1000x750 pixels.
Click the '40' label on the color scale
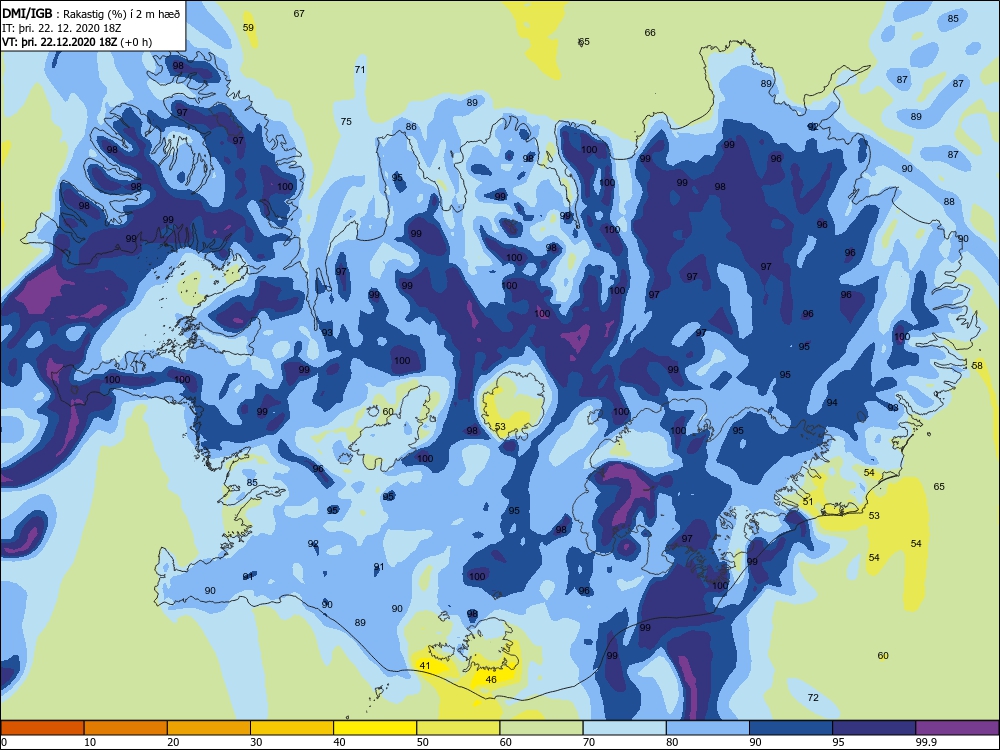tap(340, 742)
